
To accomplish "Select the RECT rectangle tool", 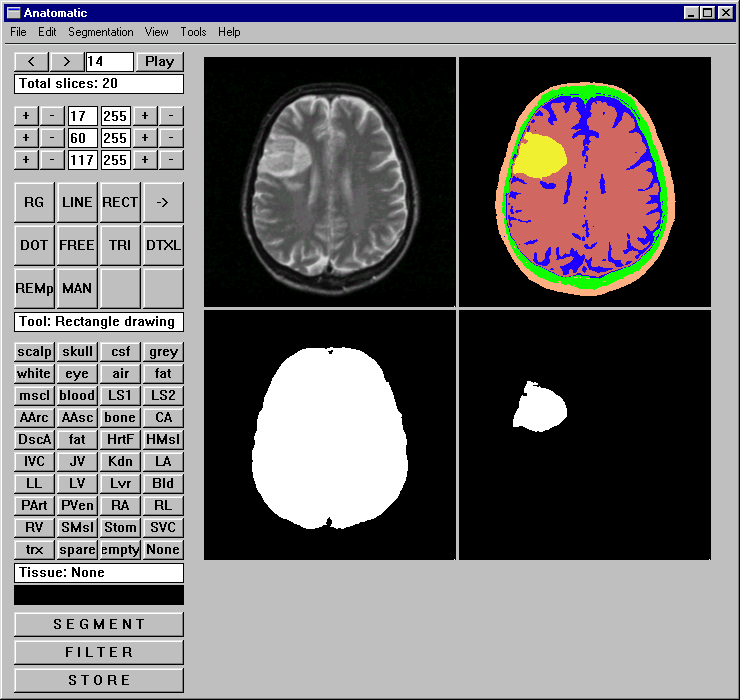I will tap(120, 202).
